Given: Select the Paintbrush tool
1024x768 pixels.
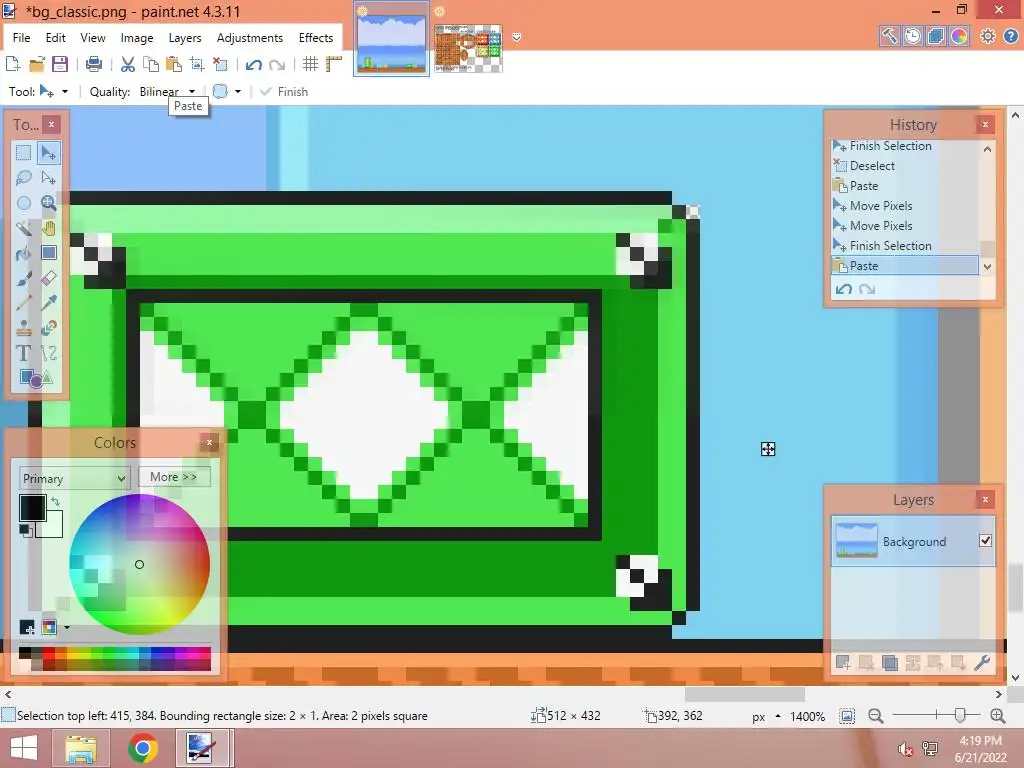Looking at the screenshot, I should click(x=24, y=278).
